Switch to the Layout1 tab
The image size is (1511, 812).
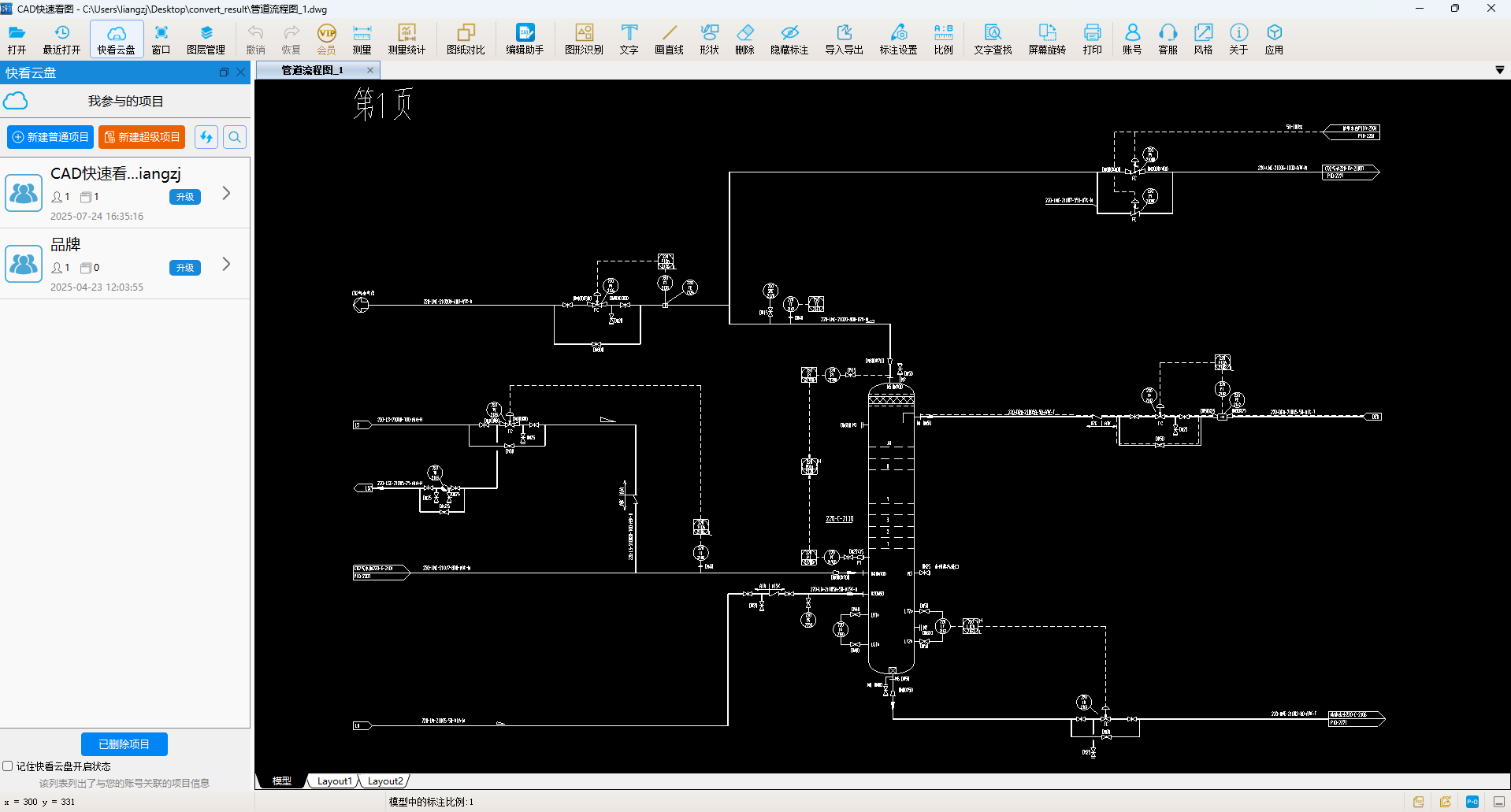[334, 781]
